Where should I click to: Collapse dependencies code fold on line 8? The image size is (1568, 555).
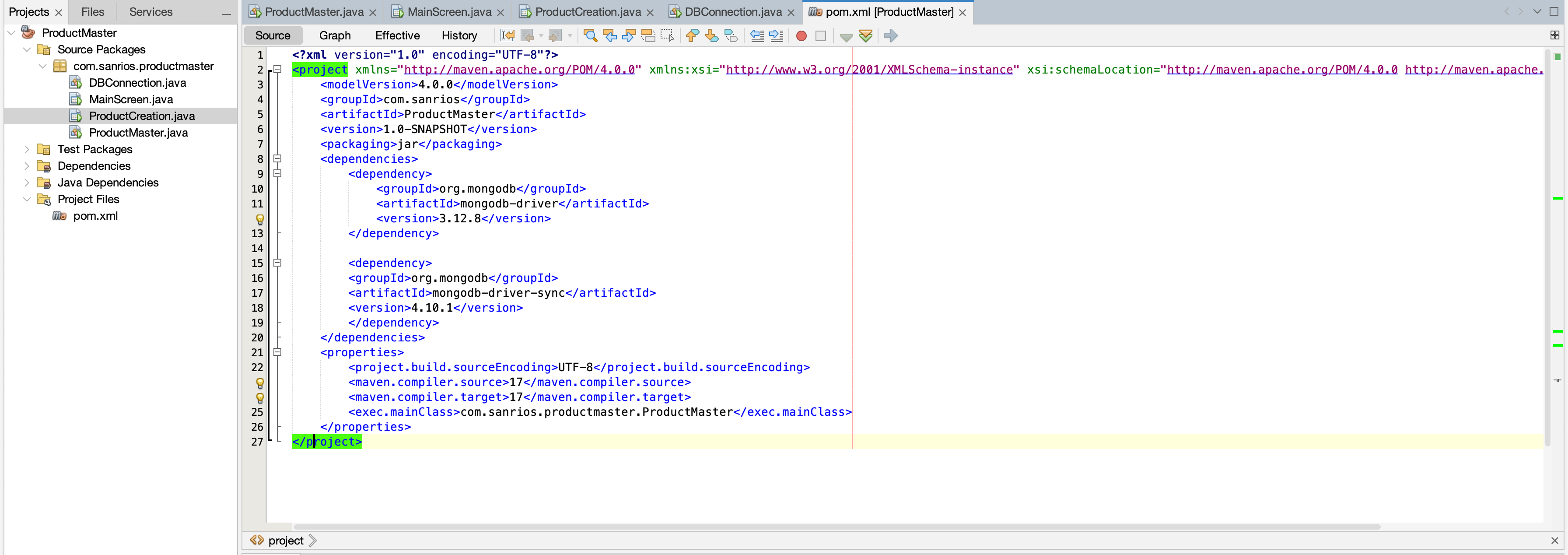(277, 159)
